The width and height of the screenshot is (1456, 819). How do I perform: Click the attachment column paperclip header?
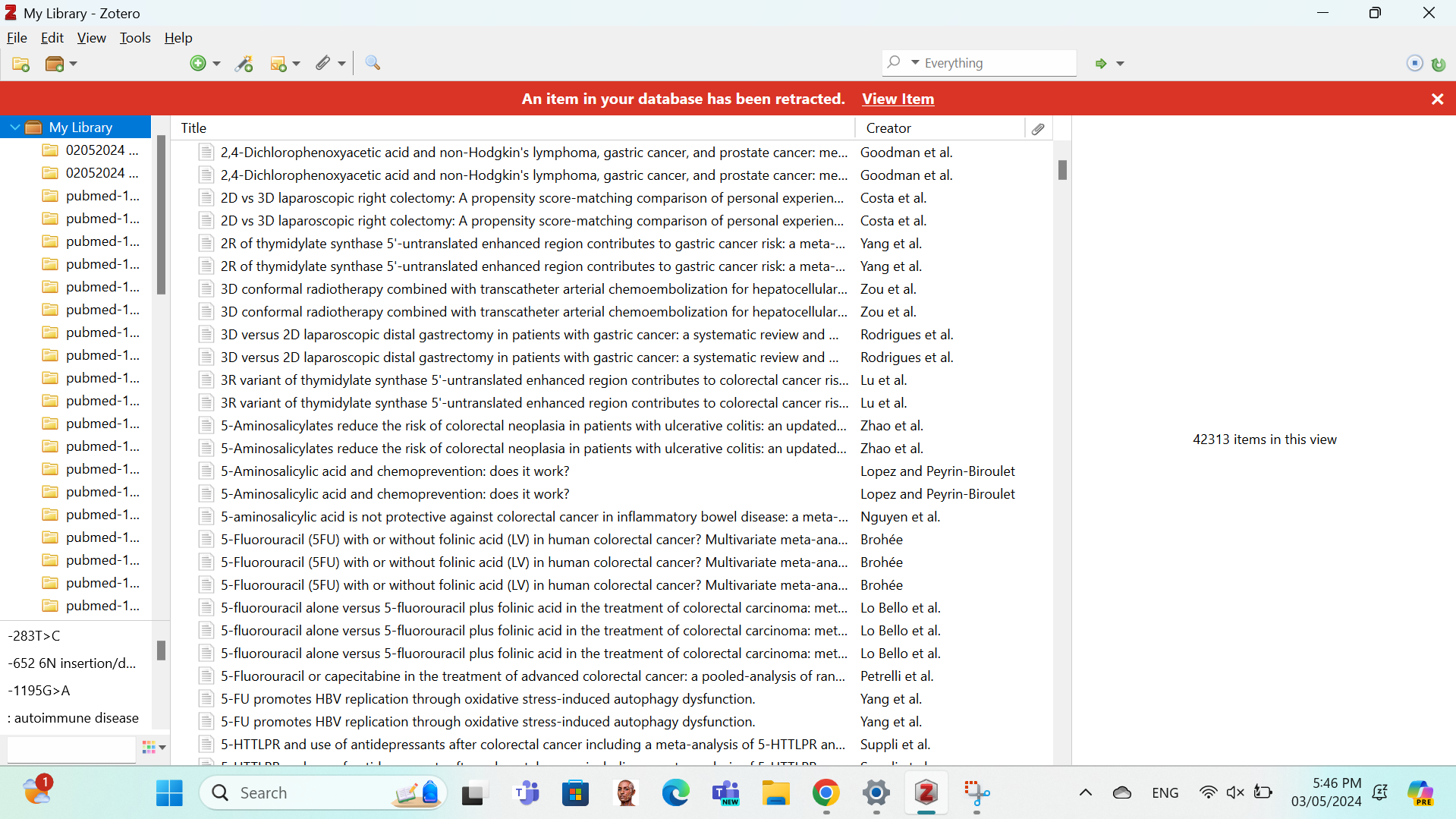(x=1038, y=128)
